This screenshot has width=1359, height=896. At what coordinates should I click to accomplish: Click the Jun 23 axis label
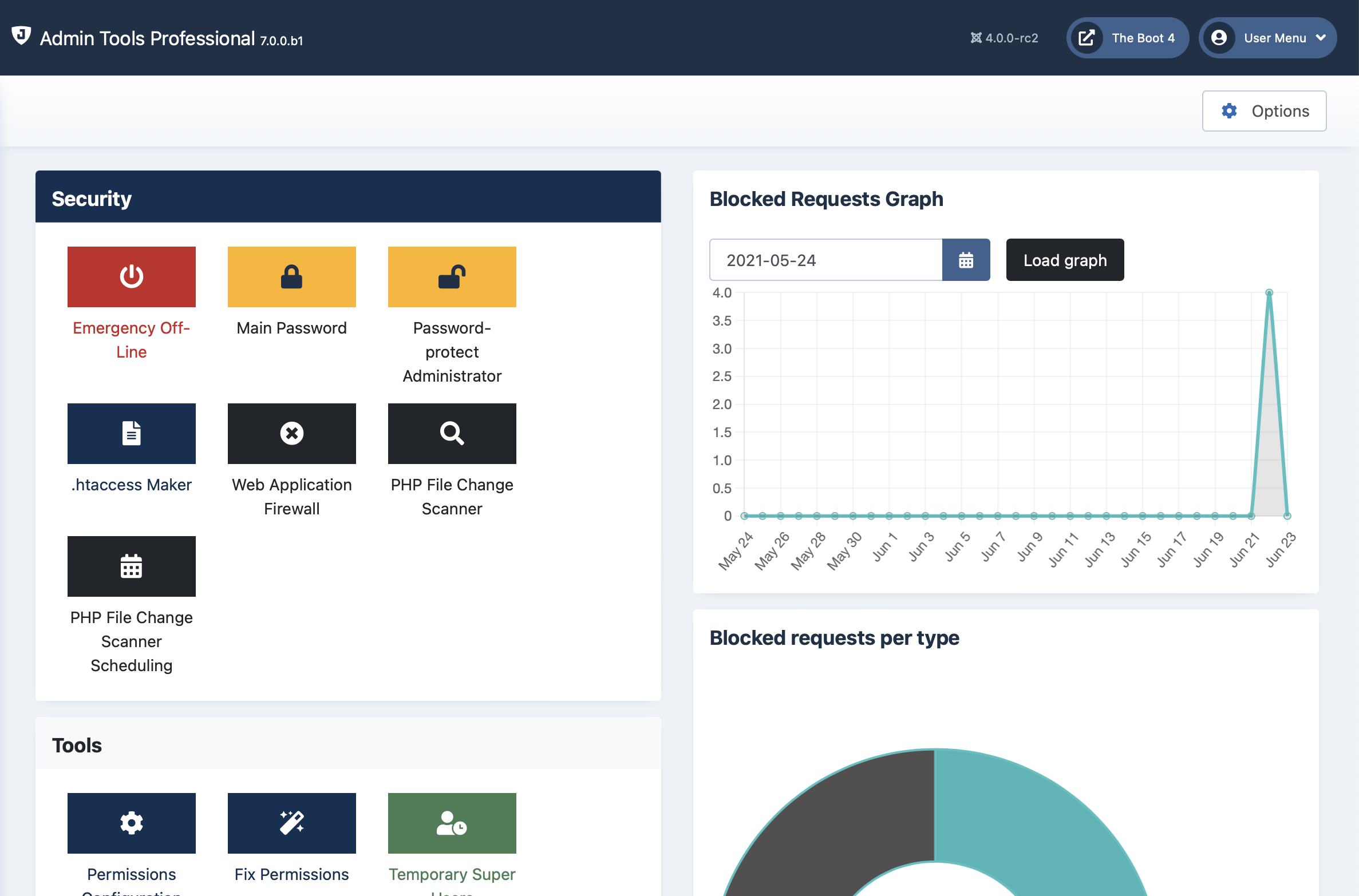(x=1281, y=549)
